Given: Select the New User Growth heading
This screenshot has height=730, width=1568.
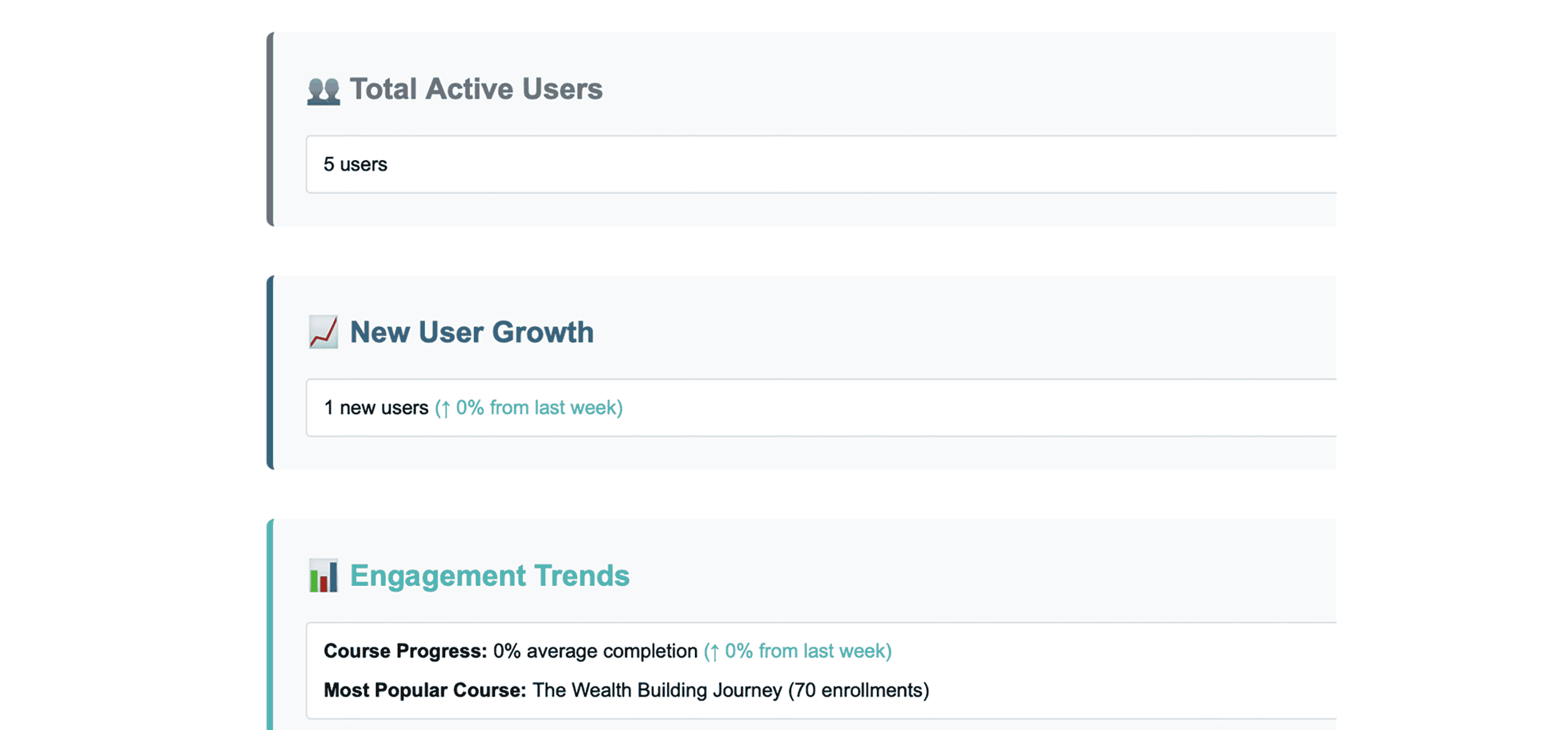Looking at the screenshot, I should [x=471, y=332].
